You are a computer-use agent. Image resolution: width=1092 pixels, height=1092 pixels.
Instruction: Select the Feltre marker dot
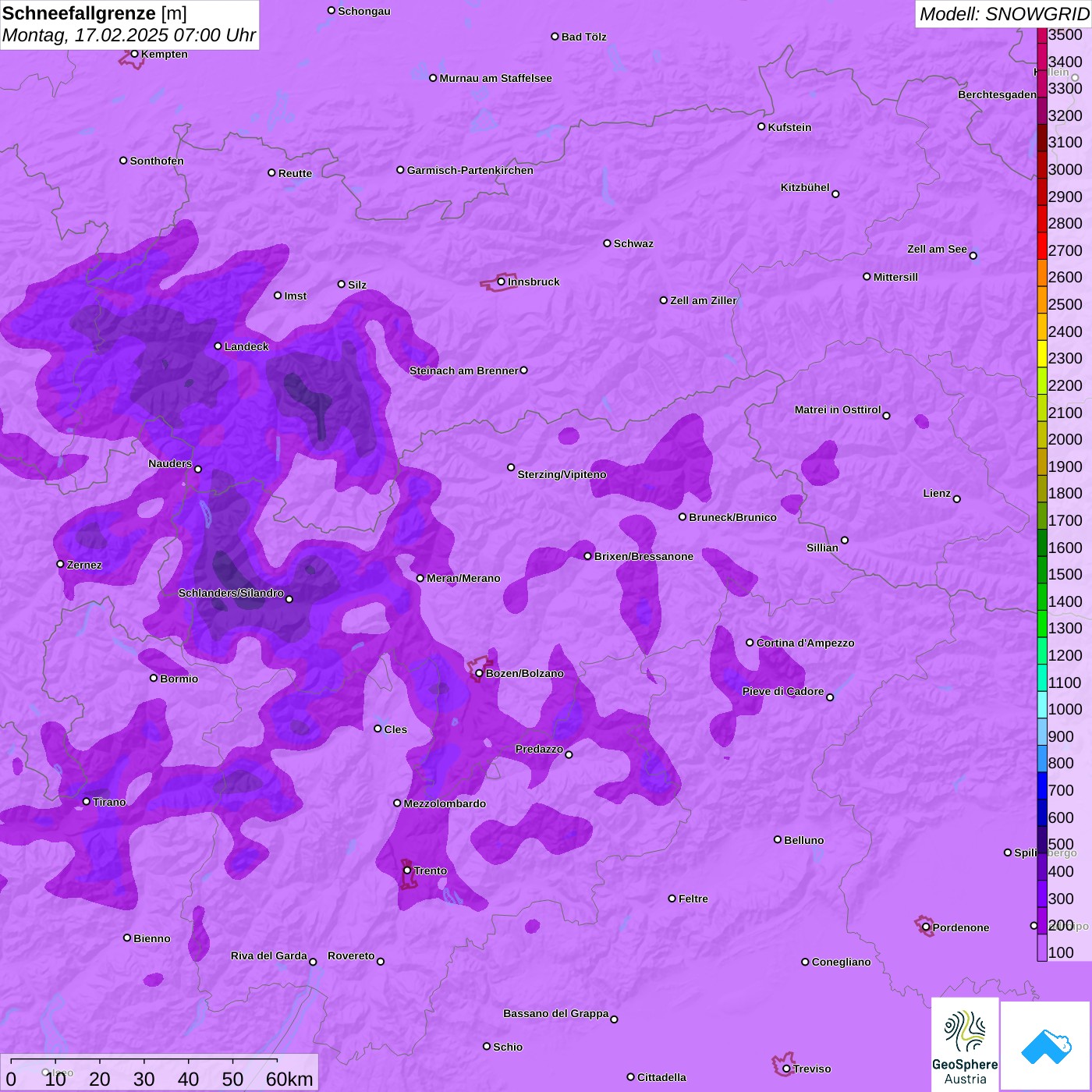pos(672,899)
